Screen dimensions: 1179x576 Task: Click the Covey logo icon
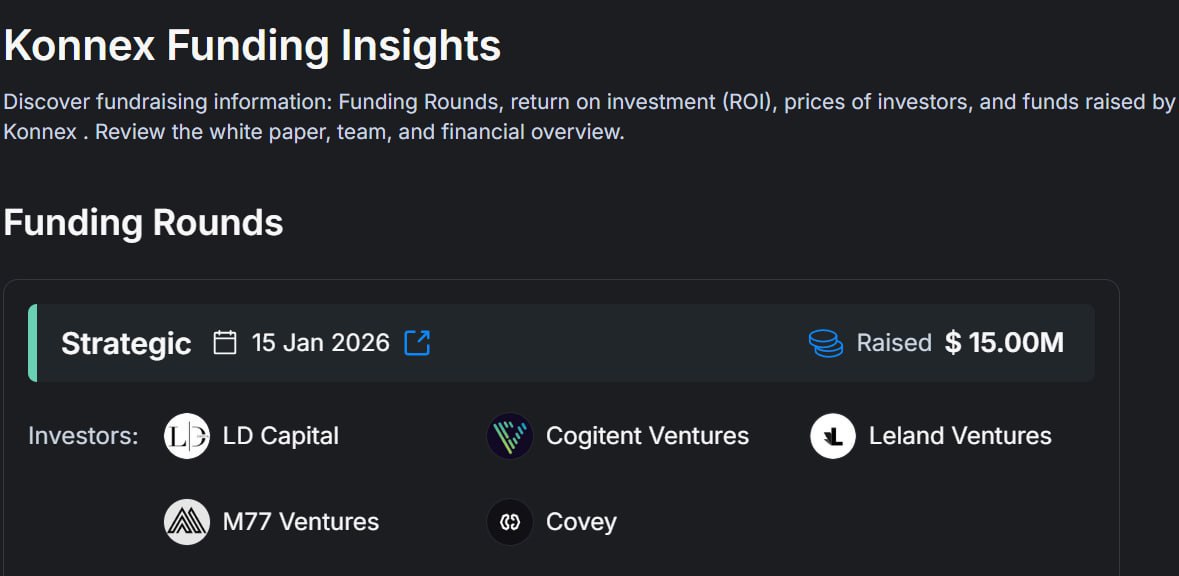[x=510, y=522]
